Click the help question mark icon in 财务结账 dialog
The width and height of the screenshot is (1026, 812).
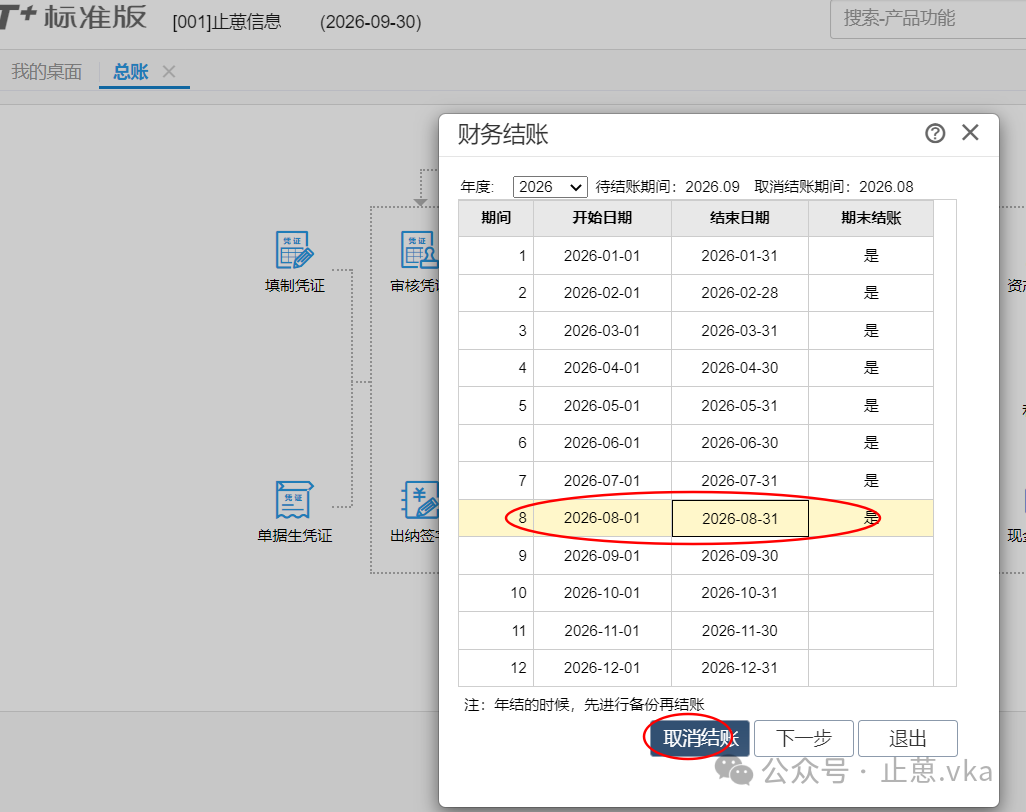pyautogui.click(x=935, y=133)
